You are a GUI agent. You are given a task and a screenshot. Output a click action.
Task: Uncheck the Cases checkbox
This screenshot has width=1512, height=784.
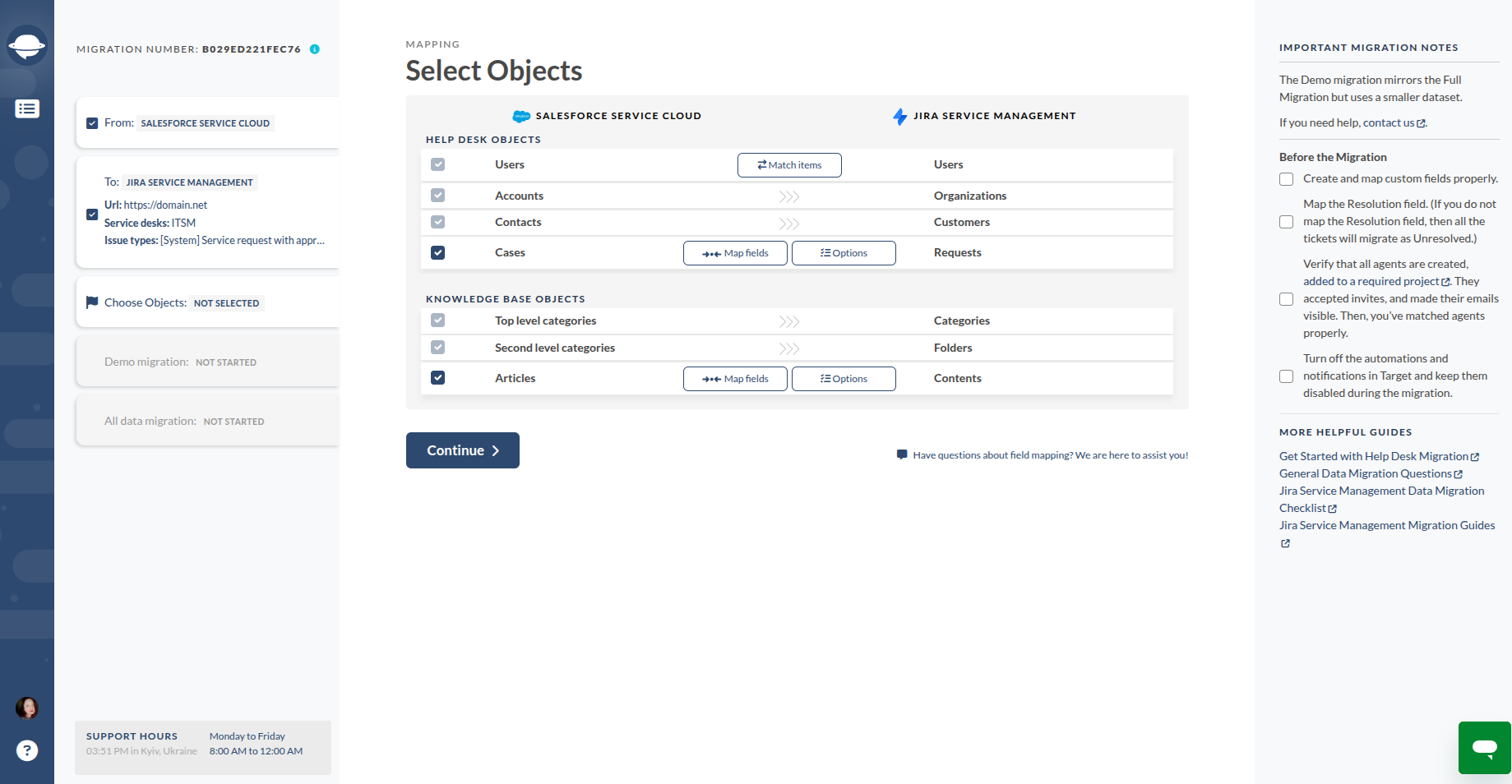[438, 252]
